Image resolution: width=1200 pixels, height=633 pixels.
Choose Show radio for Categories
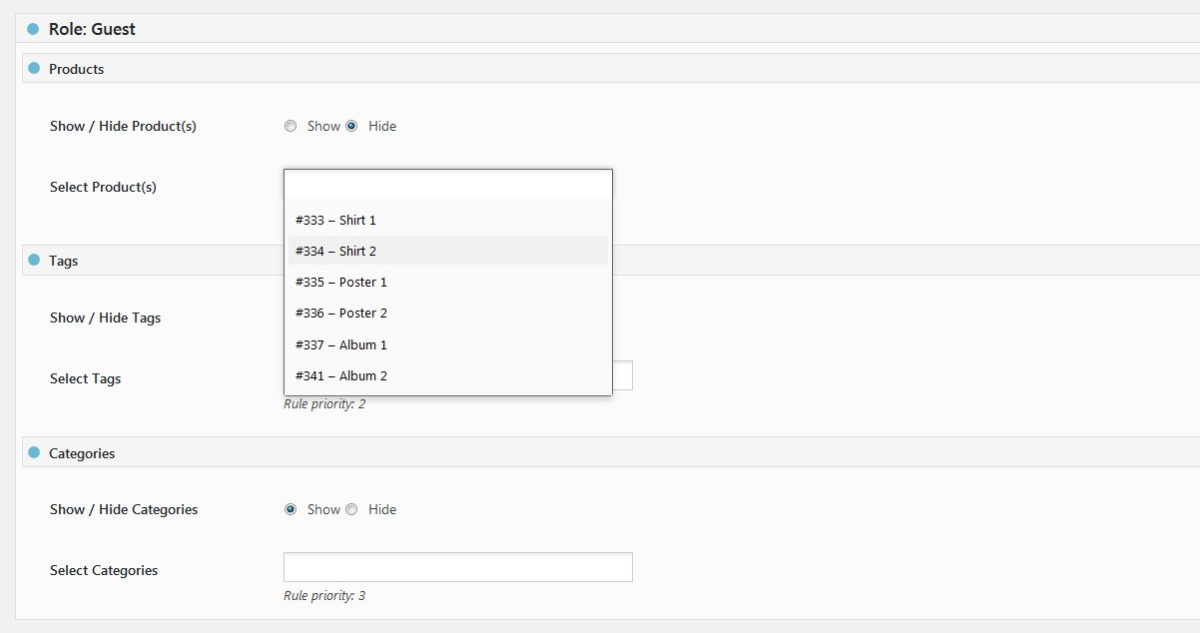click(x=291, y=509)
